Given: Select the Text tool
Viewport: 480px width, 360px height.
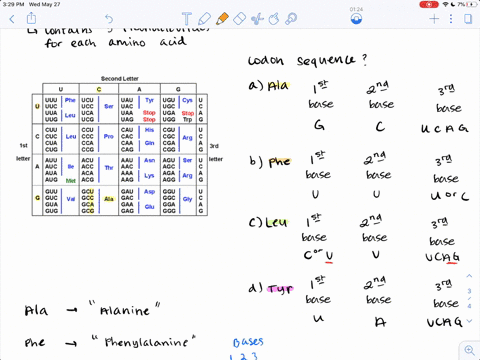Looking at the screenshot, I should click(187, 19).
